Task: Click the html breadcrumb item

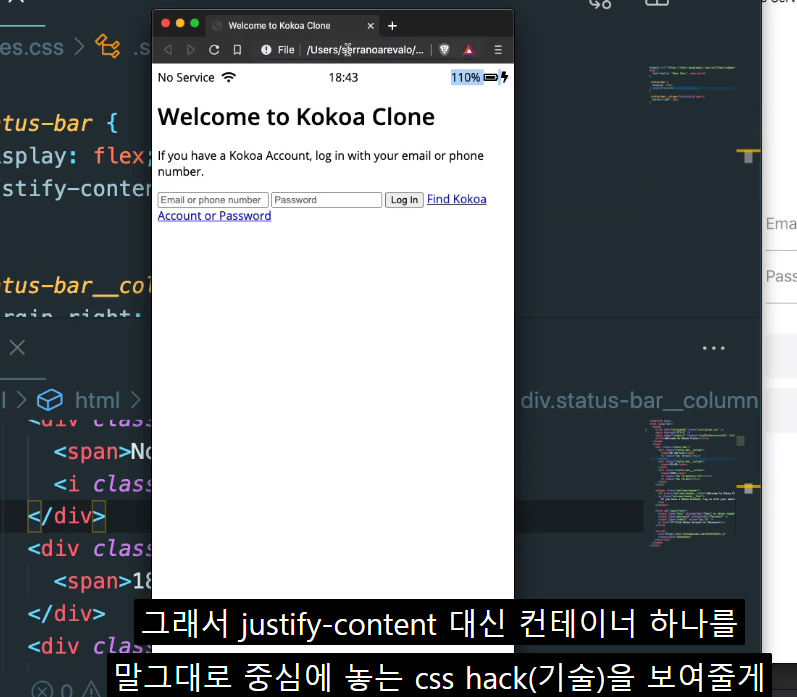Action: click(97, 401)
